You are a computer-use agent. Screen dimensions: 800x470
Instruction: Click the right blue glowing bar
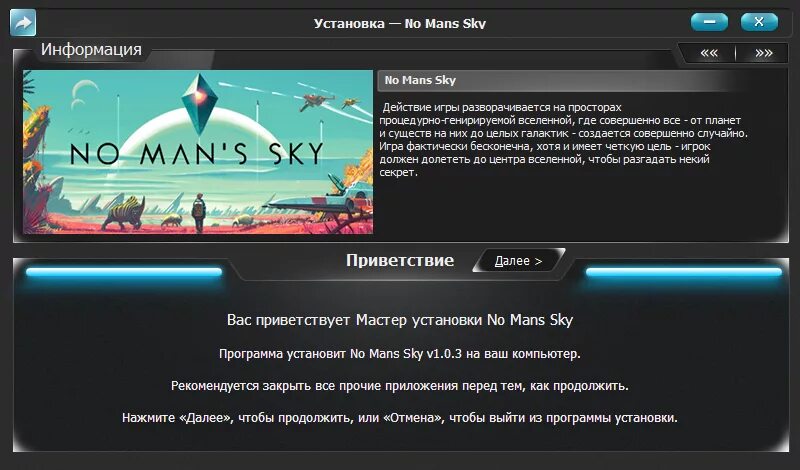[684, 272]
